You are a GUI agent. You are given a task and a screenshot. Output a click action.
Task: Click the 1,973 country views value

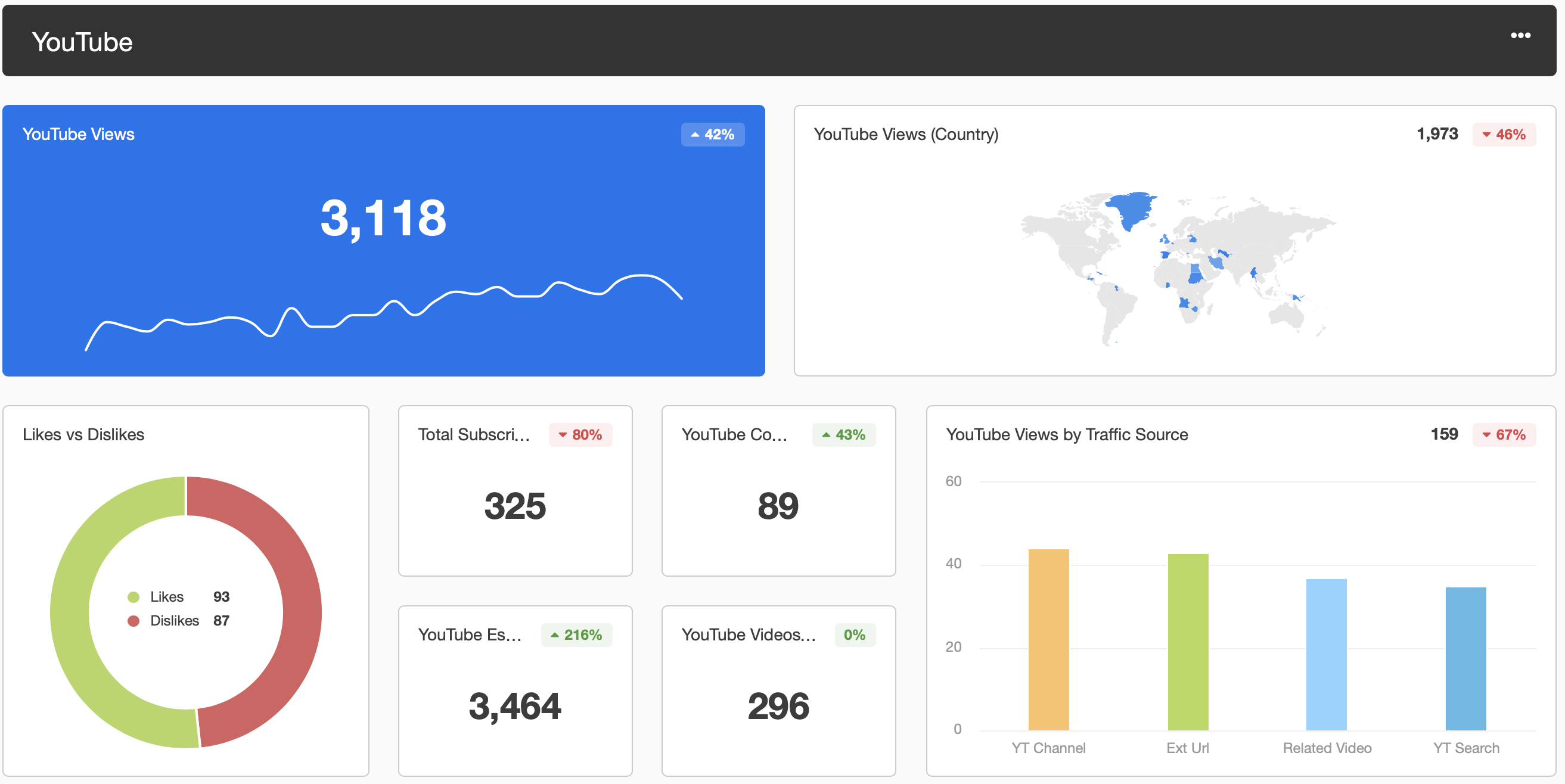point(1437,133)
